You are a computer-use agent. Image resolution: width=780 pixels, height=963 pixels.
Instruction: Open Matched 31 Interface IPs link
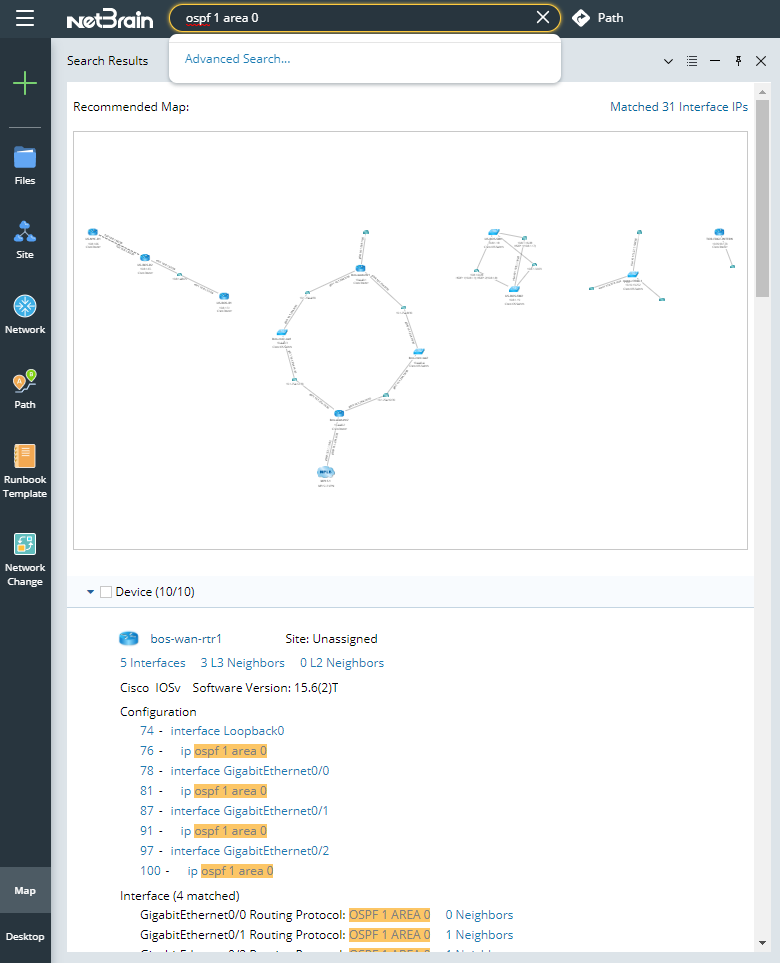point(678,107)
